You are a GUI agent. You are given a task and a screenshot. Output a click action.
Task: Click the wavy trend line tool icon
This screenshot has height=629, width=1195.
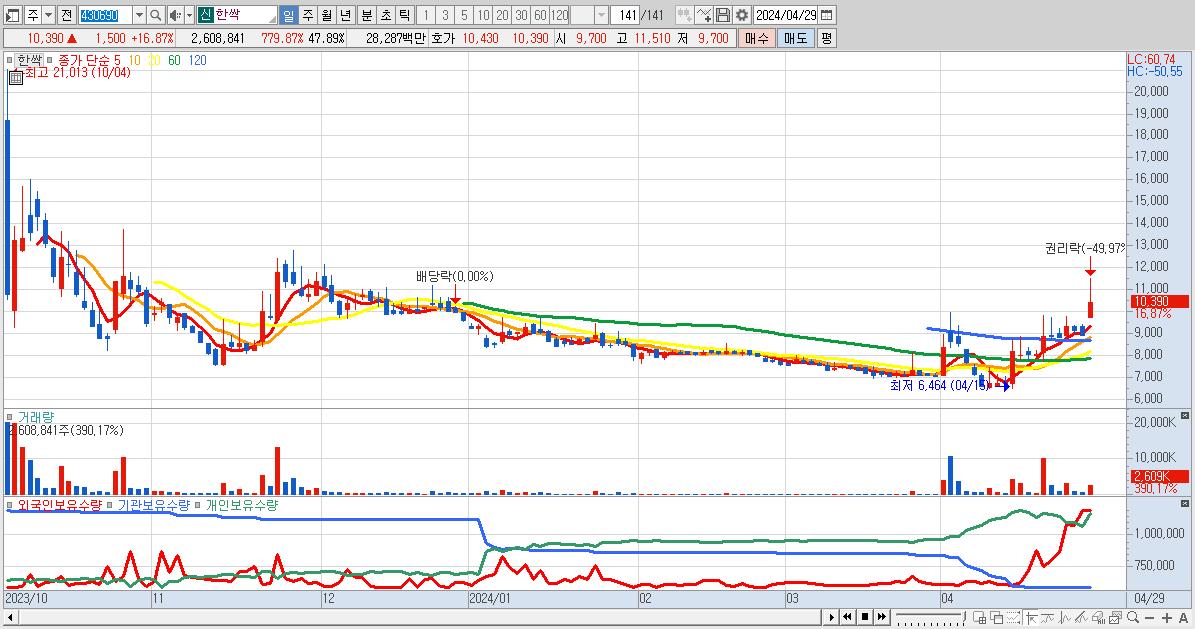pos(1048,617)
